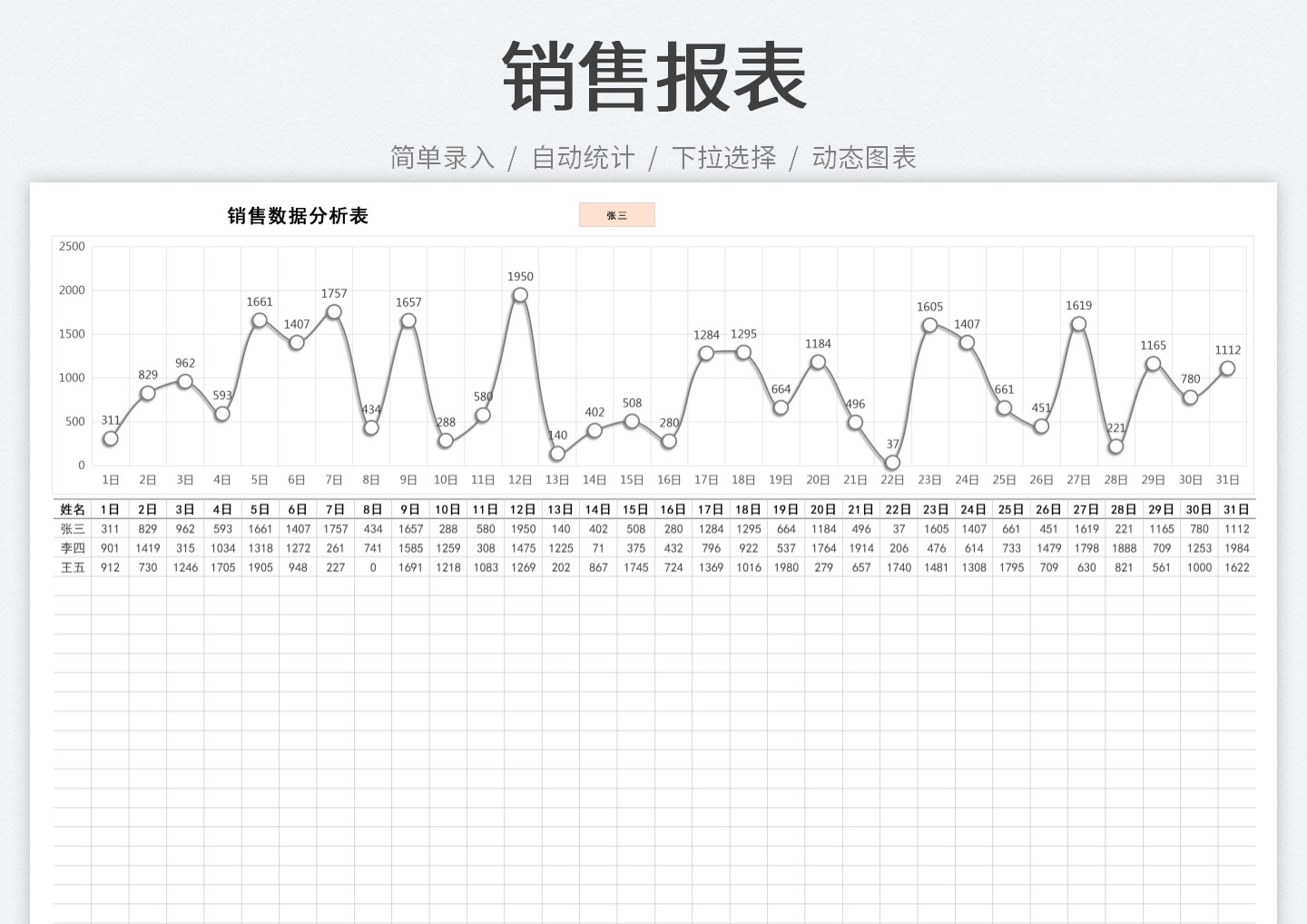Select the peak data point labeled 1950
The image size is (1307, 924).
coord(519,293)
